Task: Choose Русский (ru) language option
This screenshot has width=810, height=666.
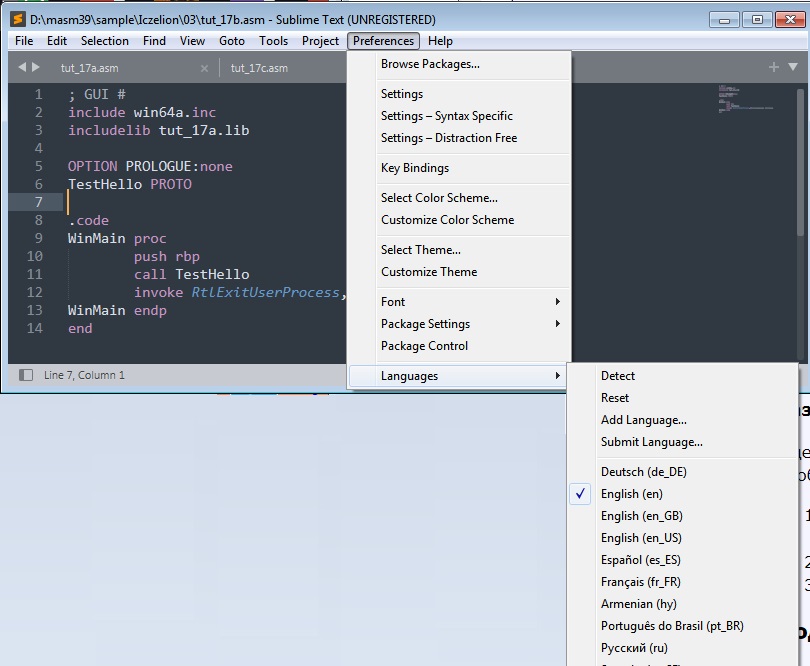Action: [x=634, y=648]
